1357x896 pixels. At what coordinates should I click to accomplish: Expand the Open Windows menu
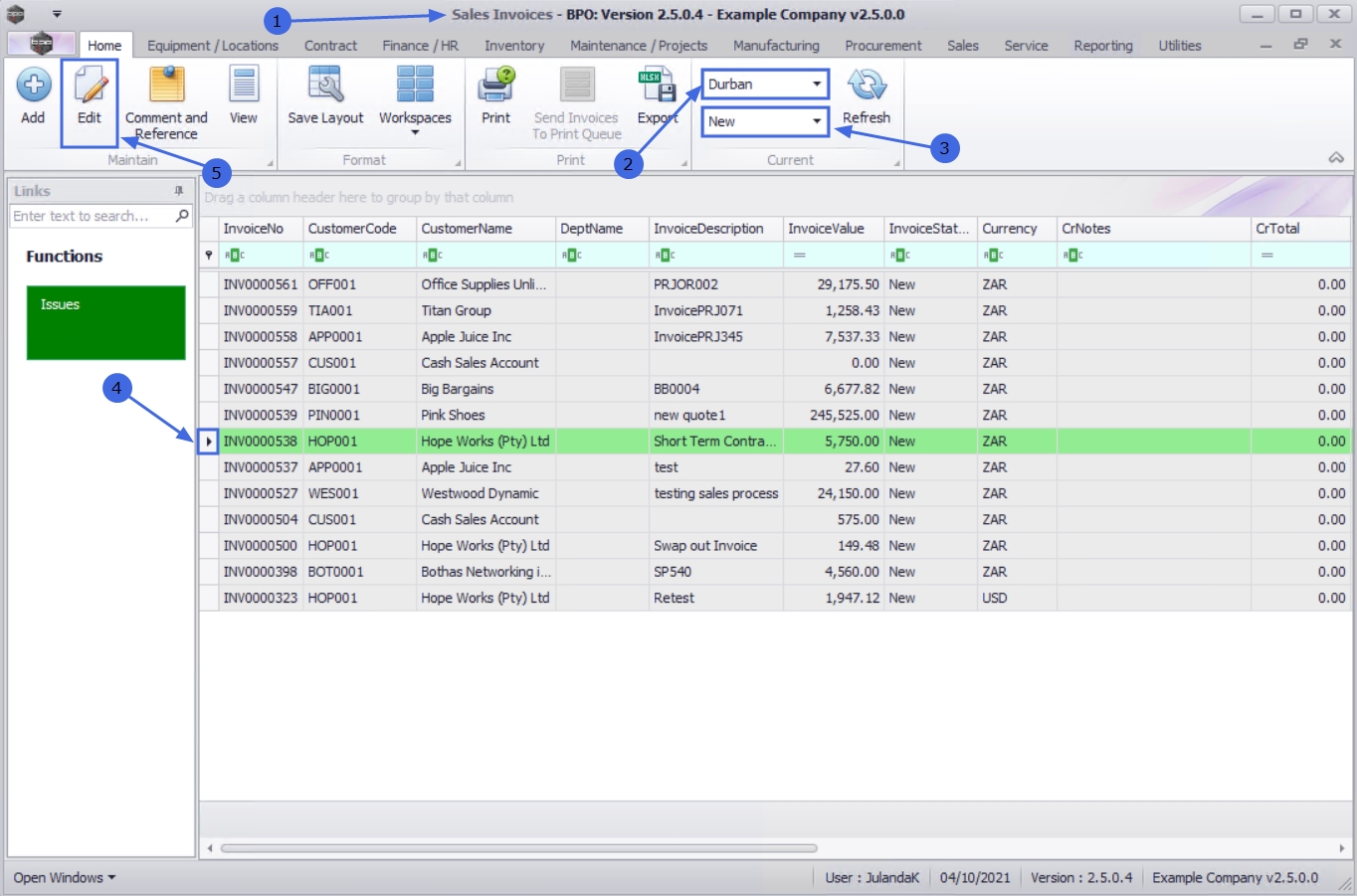point(65,878)
